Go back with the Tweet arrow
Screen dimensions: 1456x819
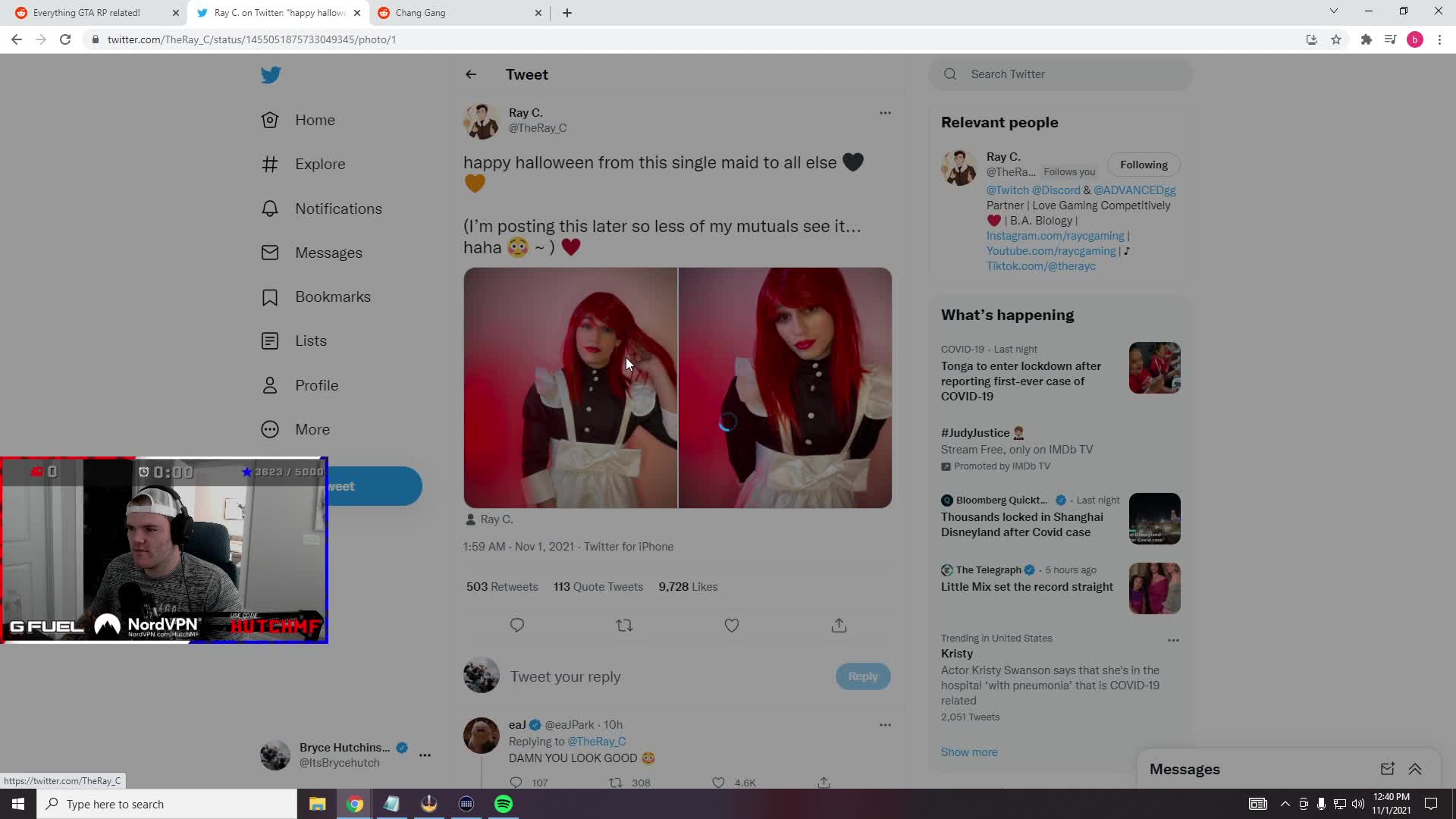(471, 74)
